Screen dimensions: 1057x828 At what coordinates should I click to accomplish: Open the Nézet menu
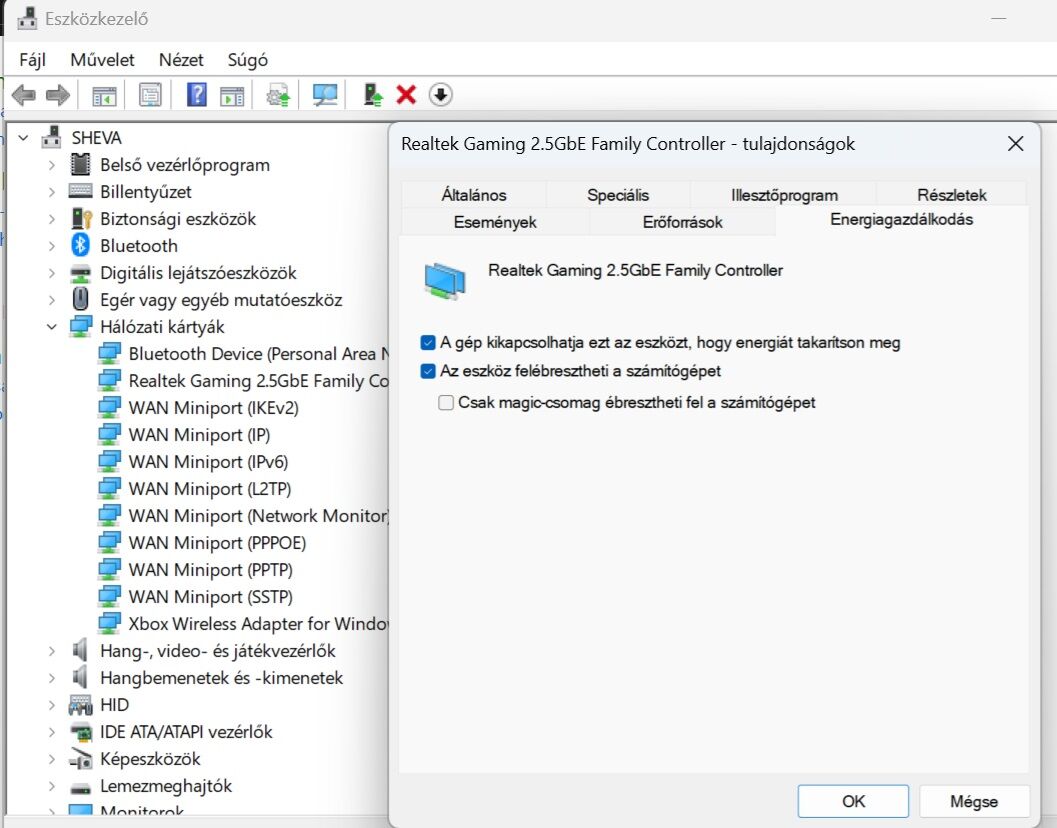(181, 60)
